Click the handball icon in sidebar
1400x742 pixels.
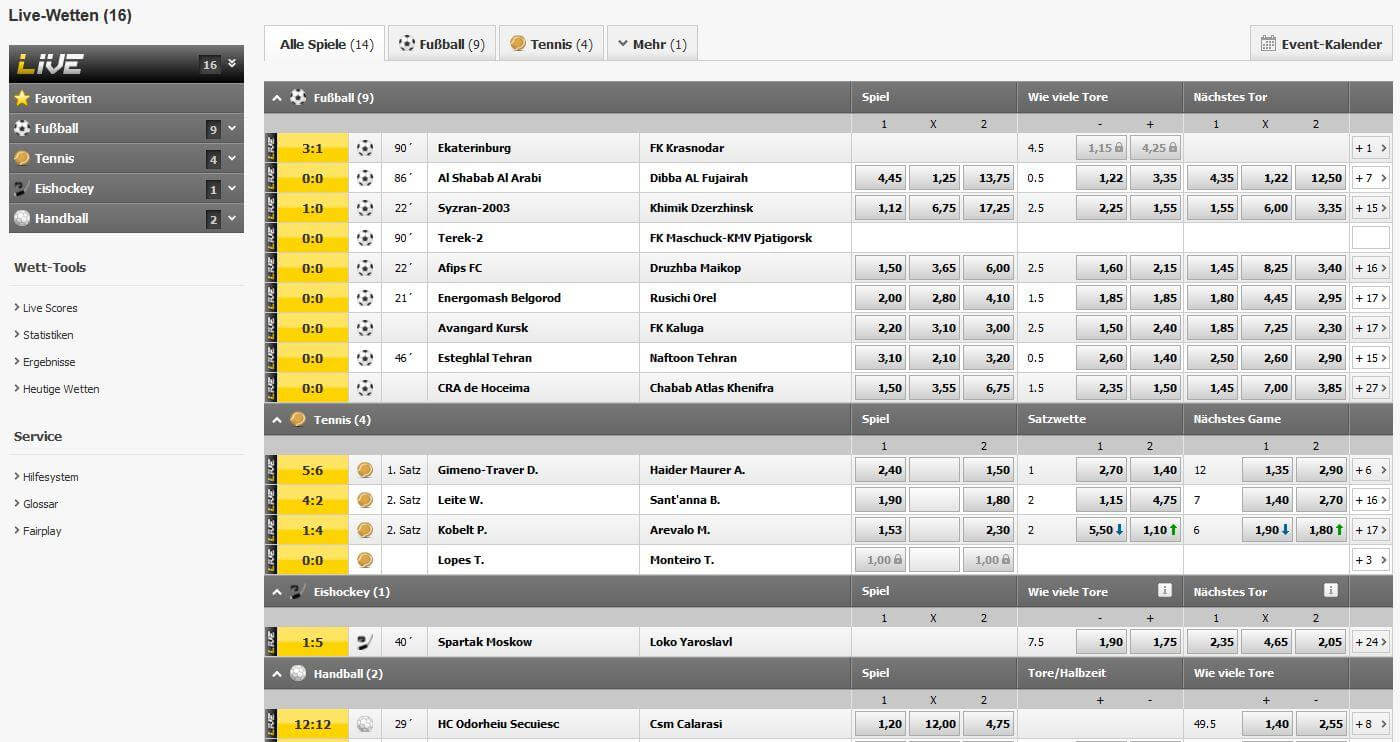(x=22, y=218)
